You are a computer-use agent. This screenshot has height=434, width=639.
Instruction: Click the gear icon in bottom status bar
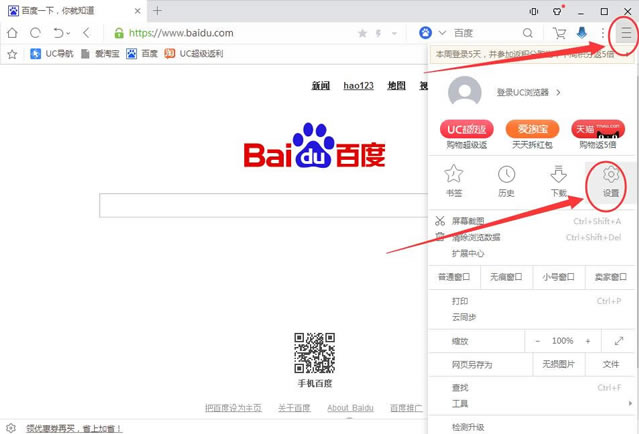tap(11, 428)
